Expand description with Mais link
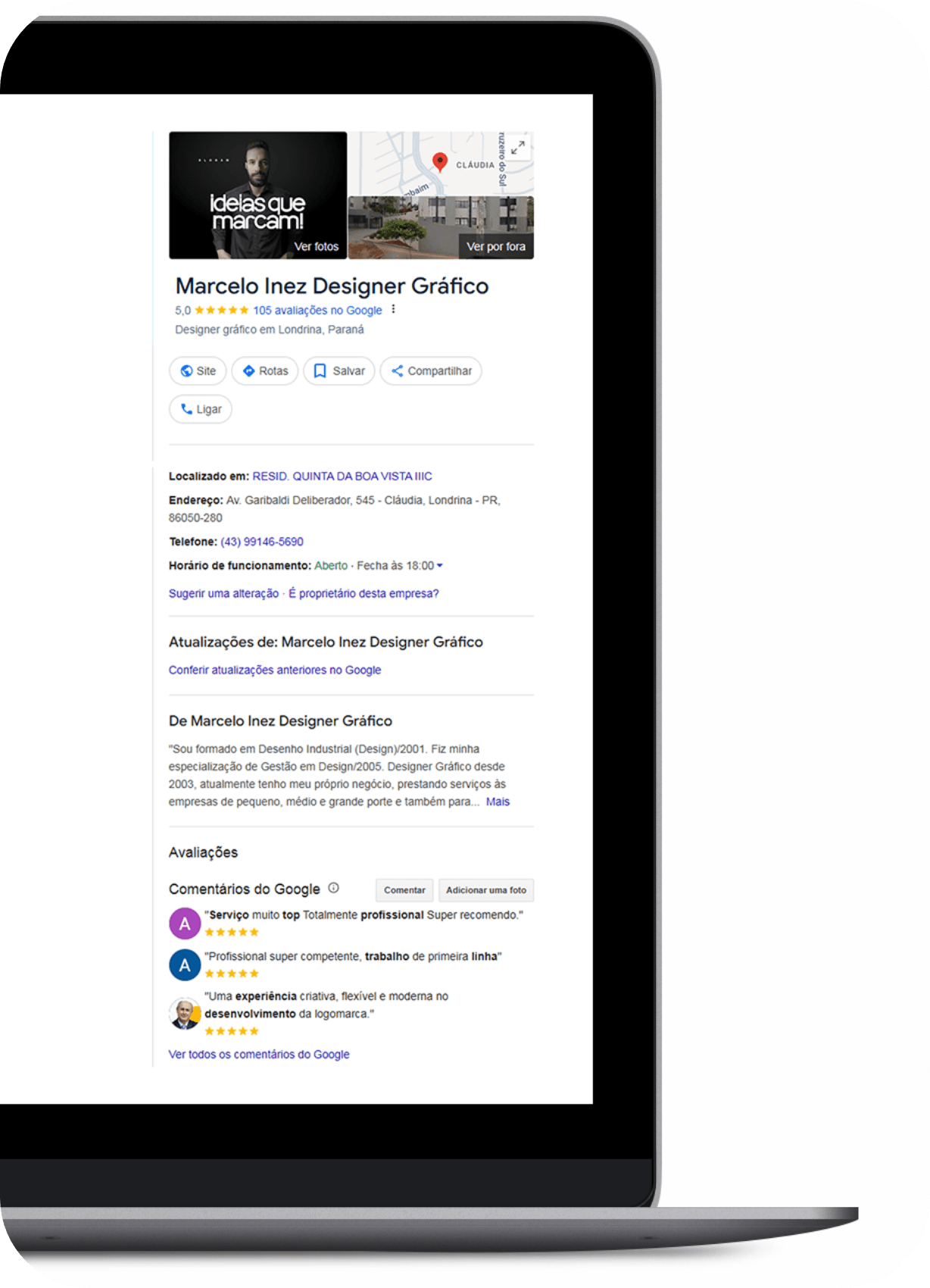 pos(498,802)
